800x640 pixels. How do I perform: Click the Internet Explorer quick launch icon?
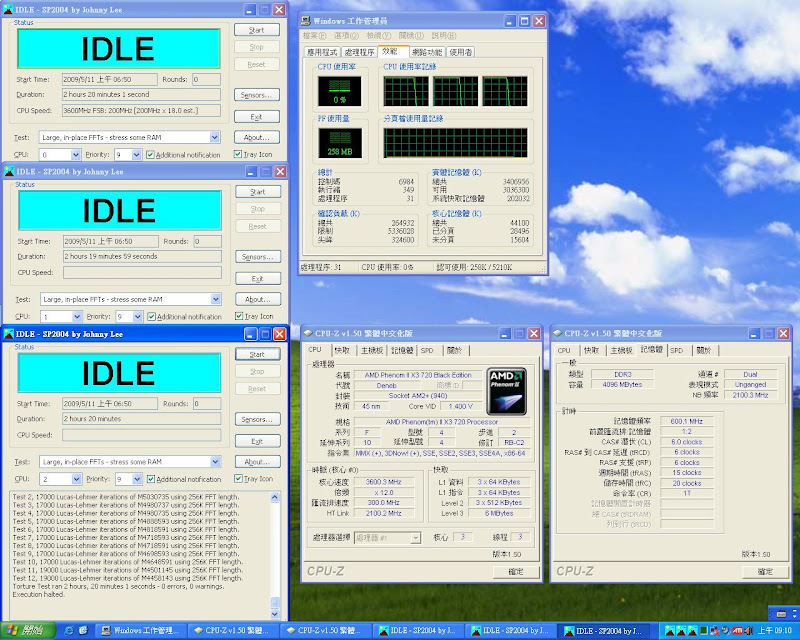[x=68, y=631]
